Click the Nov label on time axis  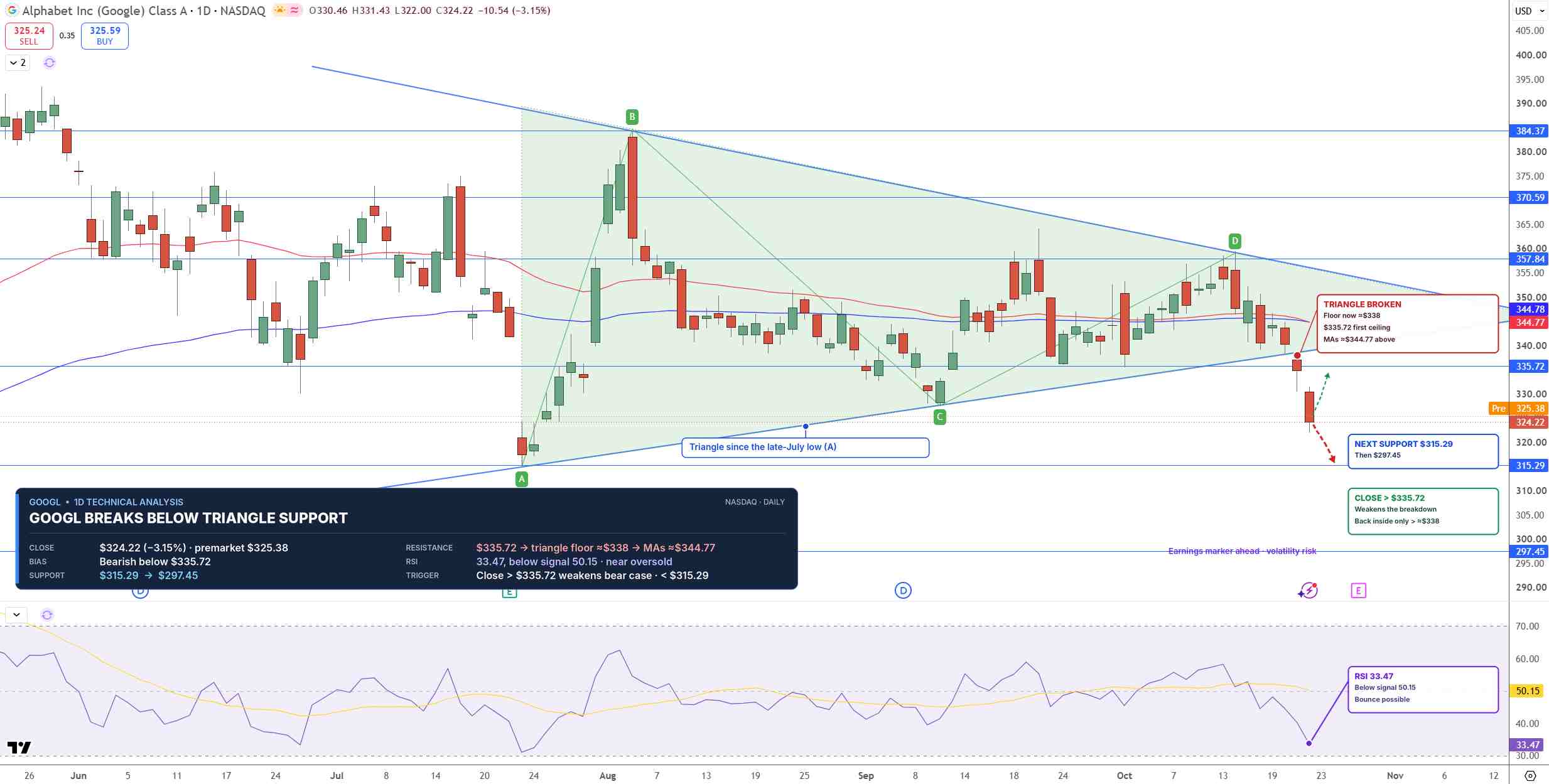[x=1395, y=776]
